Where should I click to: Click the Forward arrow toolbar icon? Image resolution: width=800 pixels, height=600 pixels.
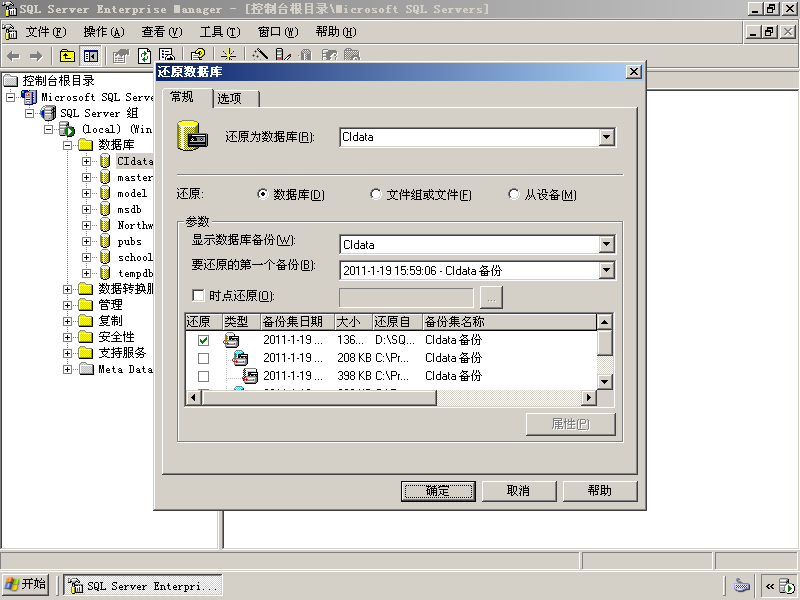point(36,56)
